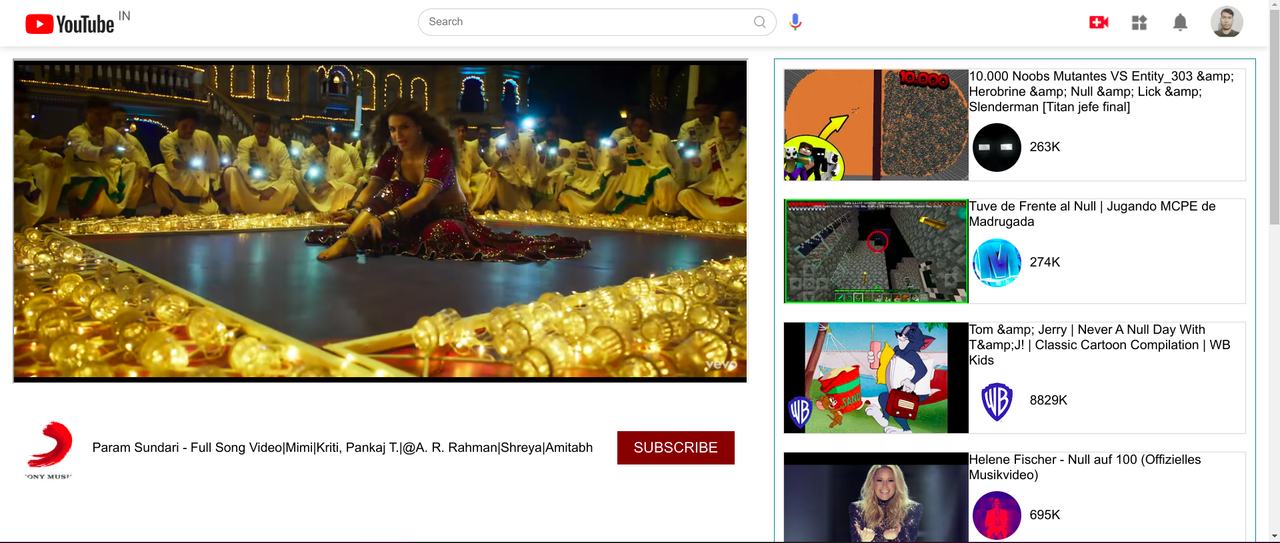Click the 274K view count
The height and width of the screenshot is (543, 1280).
tap(1045, 262)
